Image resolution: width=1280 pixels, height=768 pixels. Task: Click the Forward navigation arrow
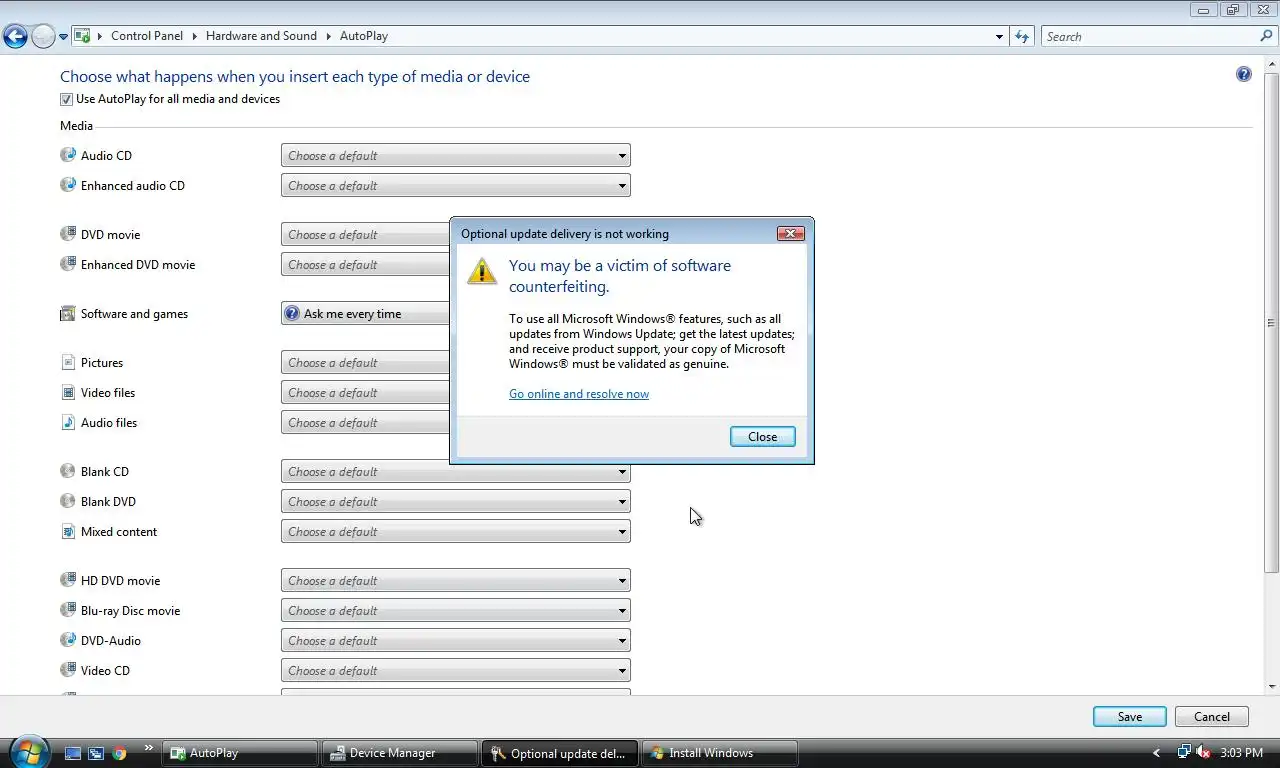pos(43,37)
